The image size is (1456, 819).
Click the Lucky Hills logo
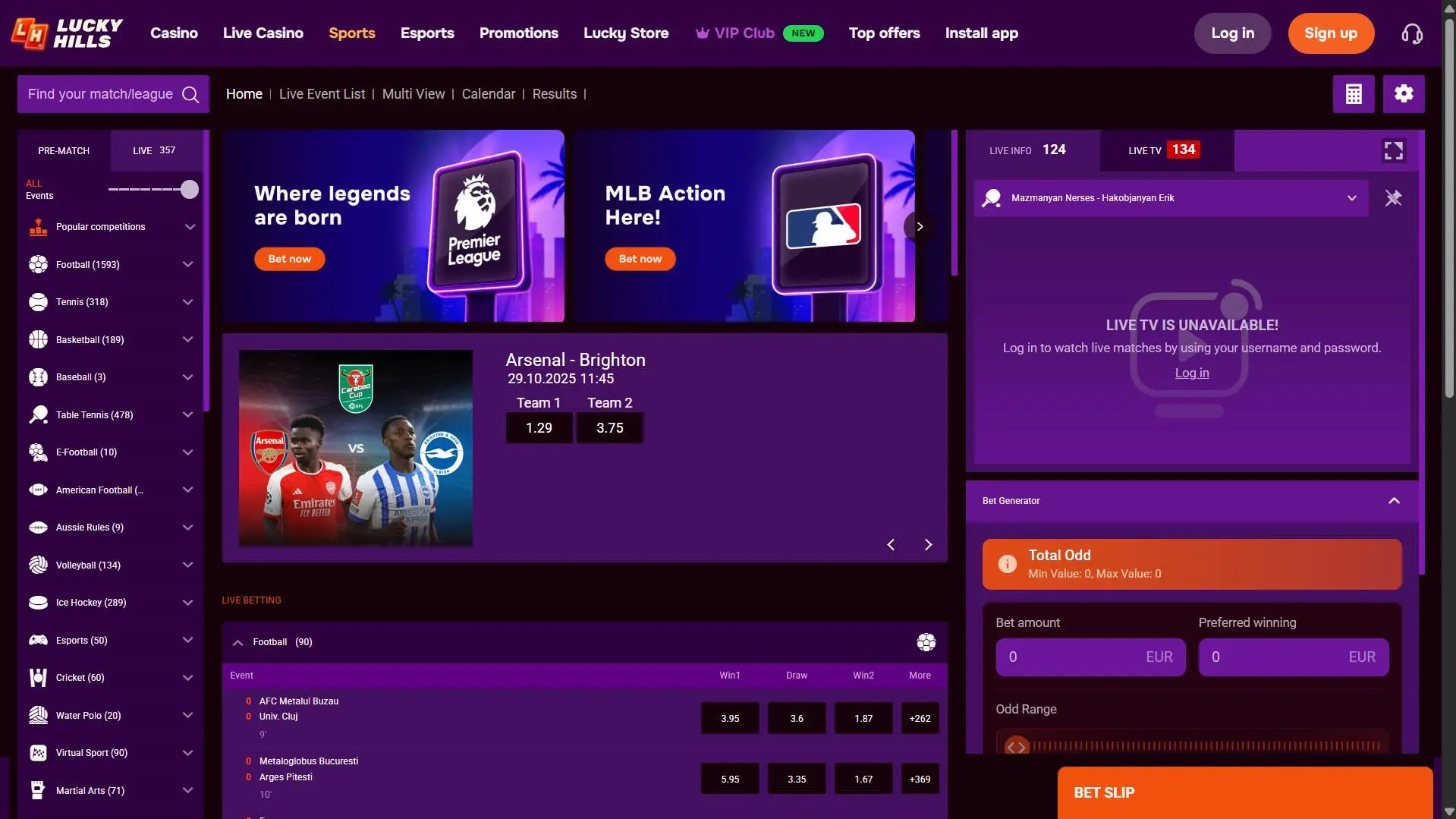pos(67,33)
